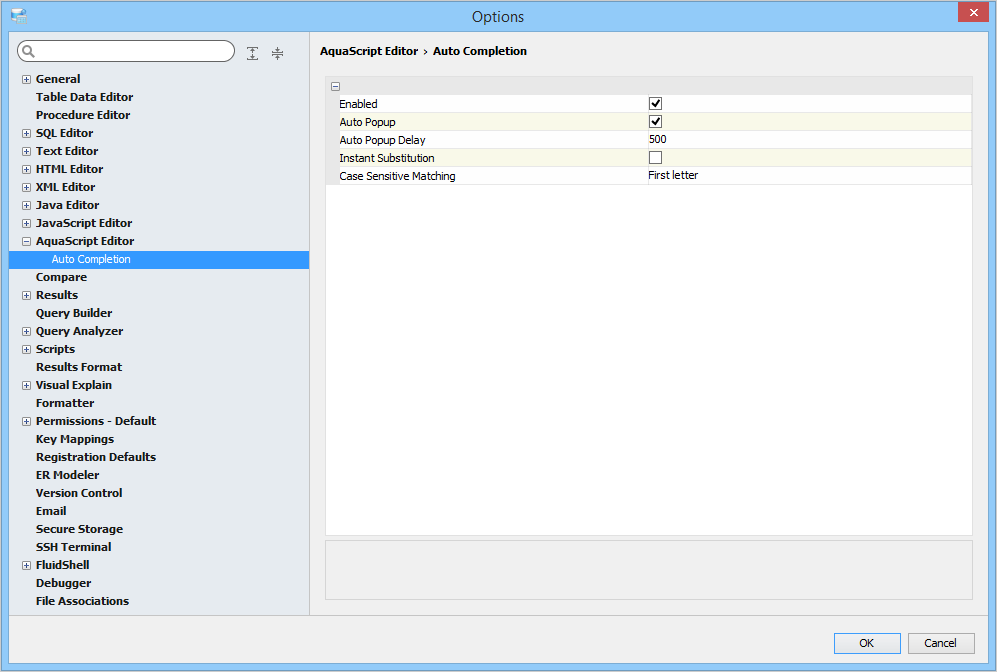Close the Options dialog
The image size is (997, 672).
click(973, 12)
